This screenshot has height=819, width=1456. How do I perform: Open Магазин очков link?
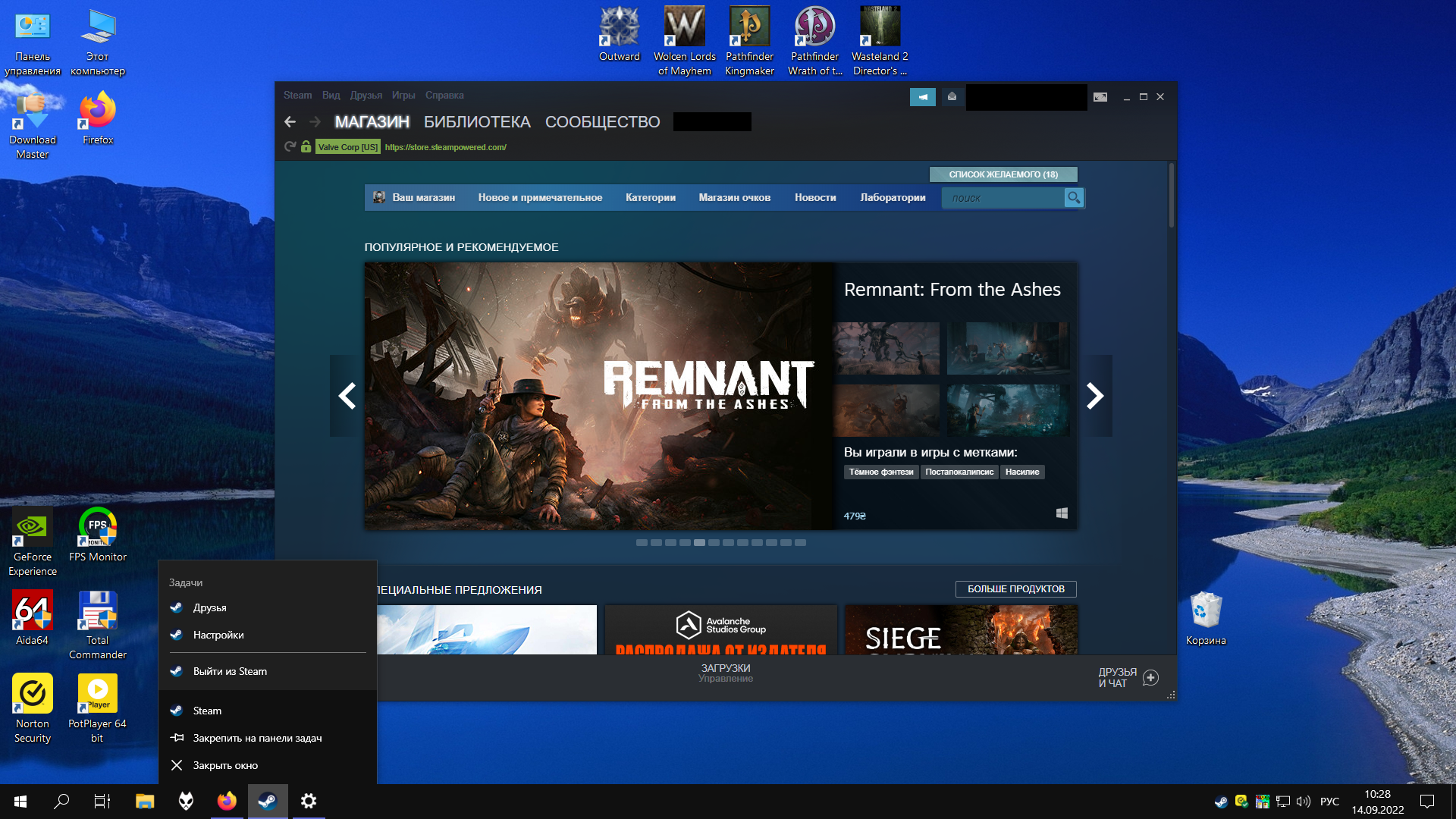(x=735, y=198)
